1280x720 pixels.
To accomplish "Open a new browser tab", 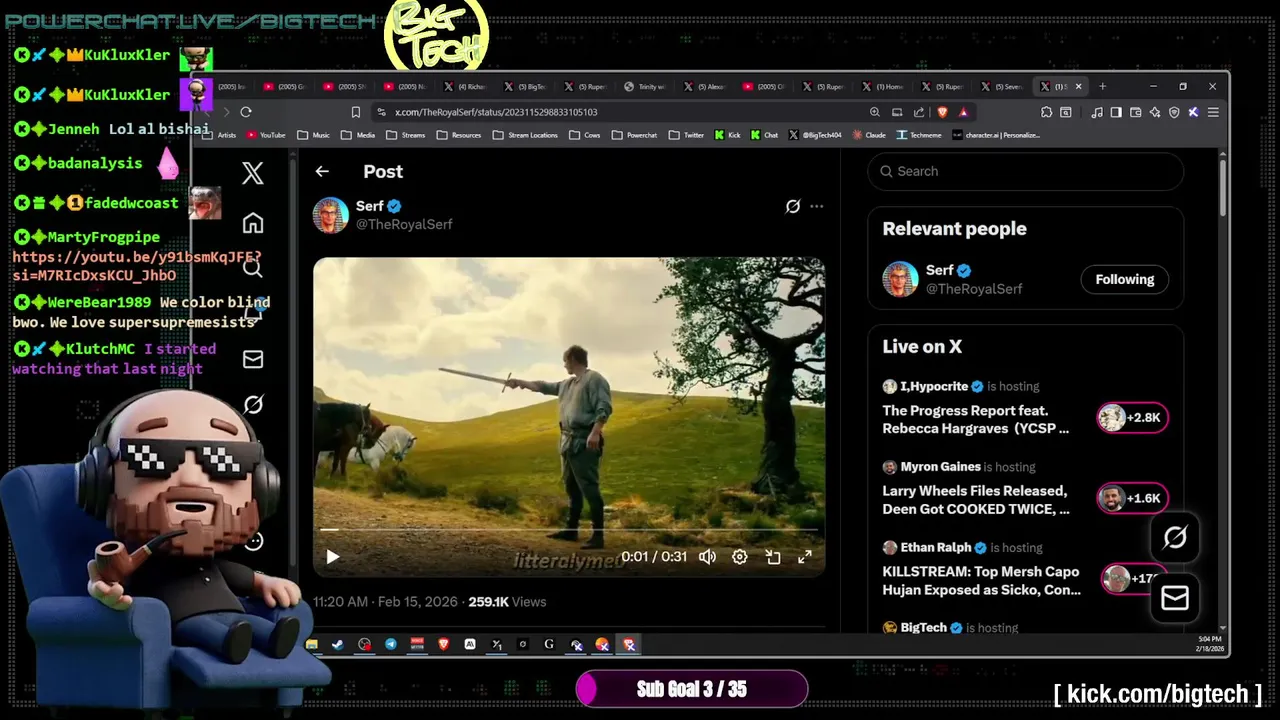I will coord(1102,87).
